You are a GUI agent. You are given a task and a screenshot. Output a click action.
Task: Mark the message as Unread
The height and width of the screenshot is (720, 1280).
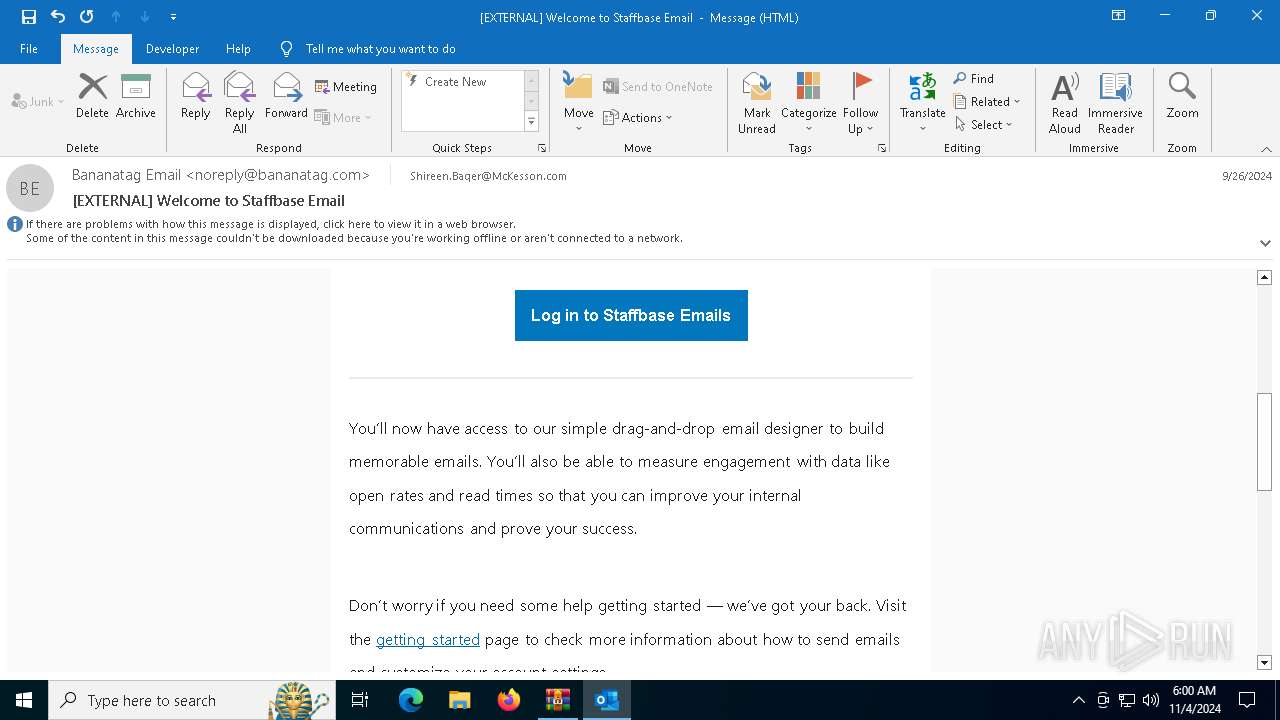point(757,102)
